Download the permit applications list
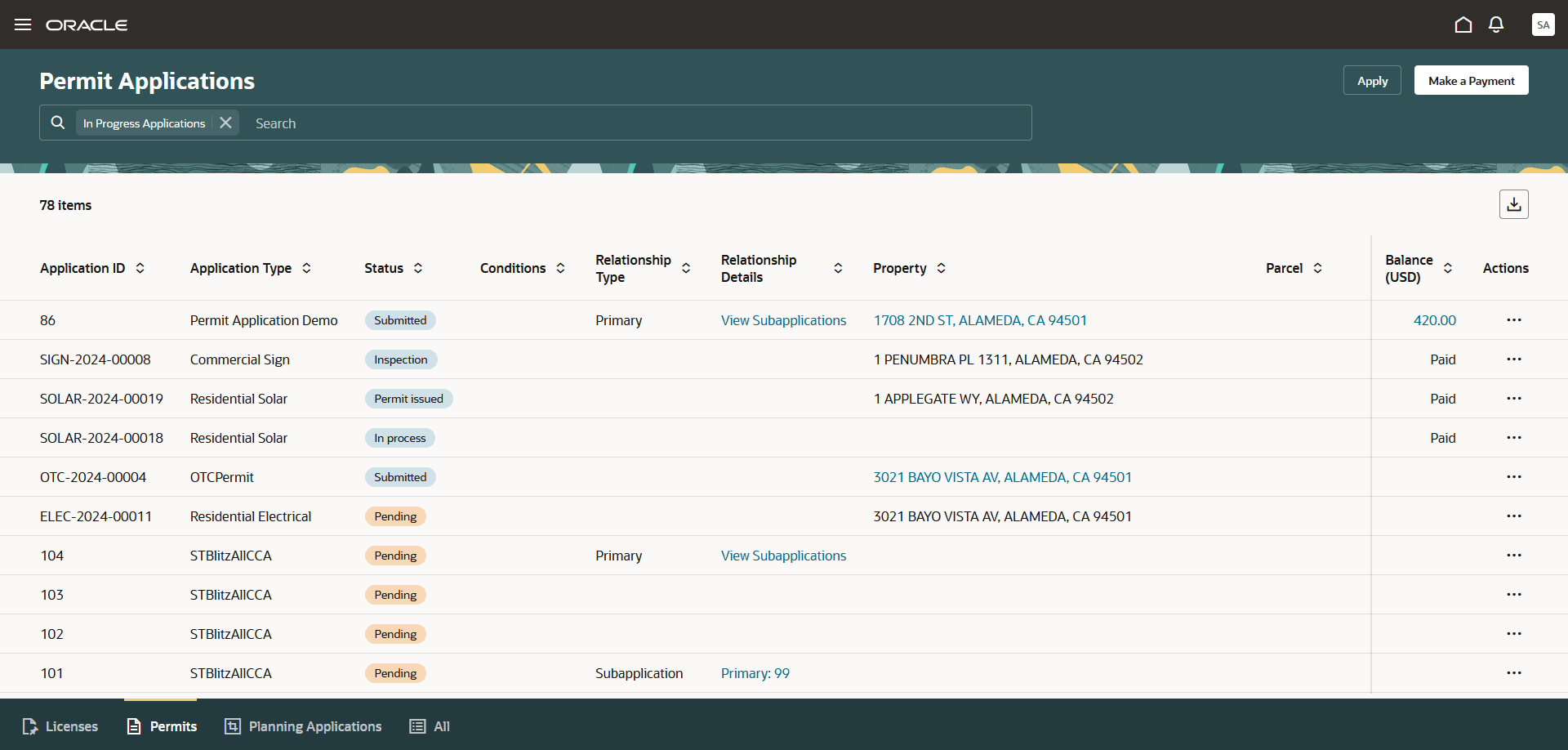 tap(1513, 203)
